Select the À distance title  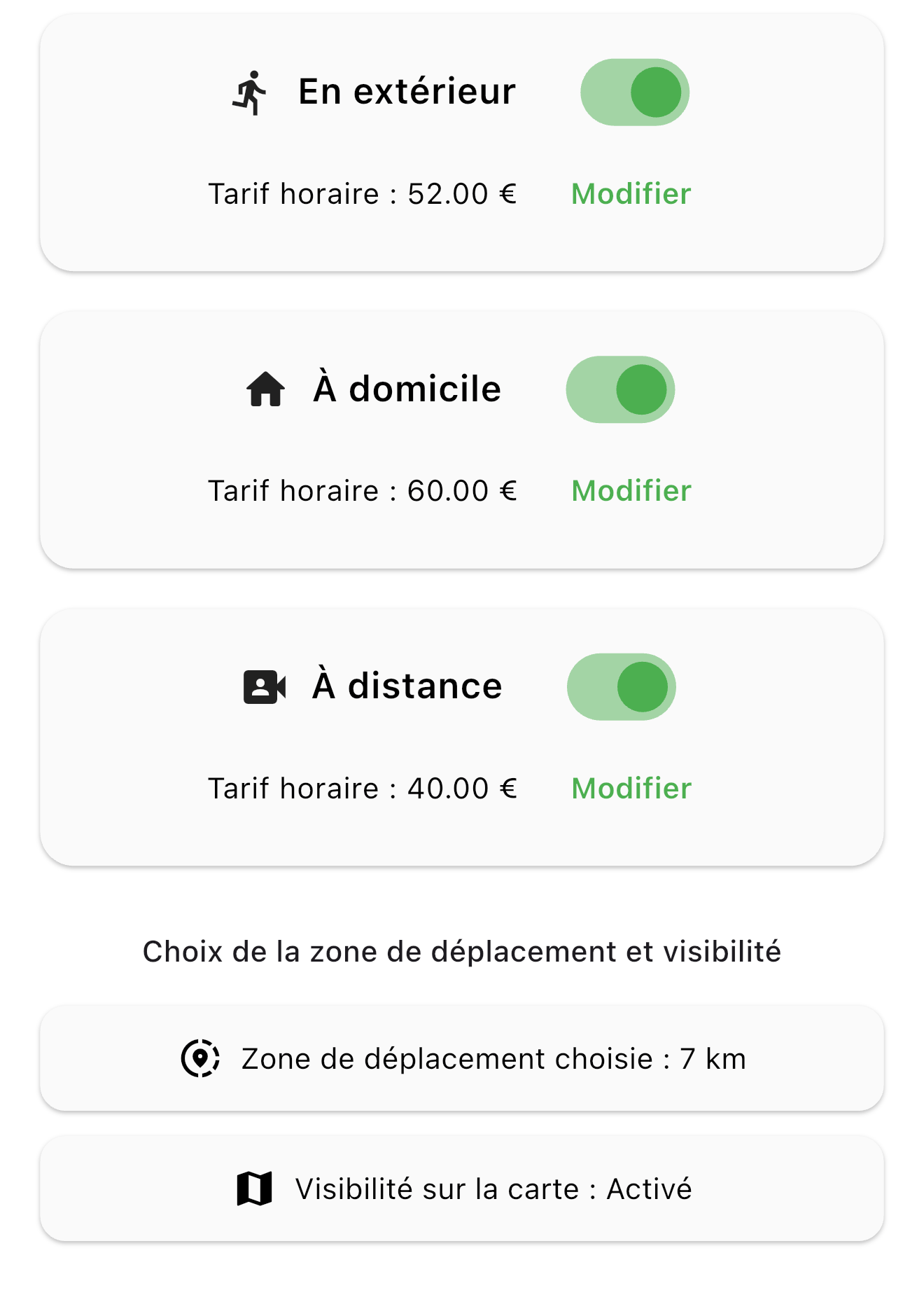(407, 686)
